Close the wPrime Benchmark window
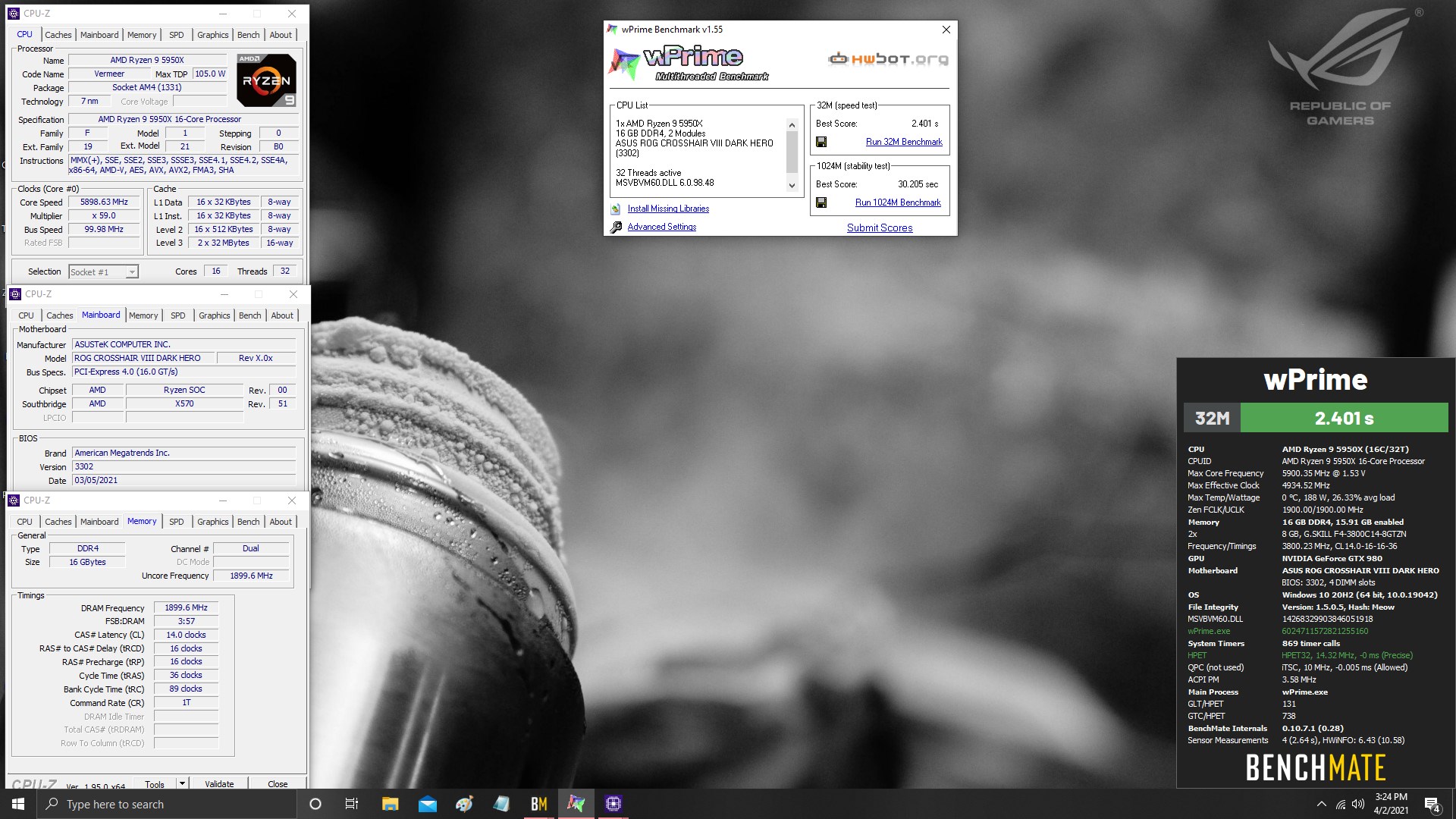The height and width of the screenshot is (819, 1456). [946, 30]
